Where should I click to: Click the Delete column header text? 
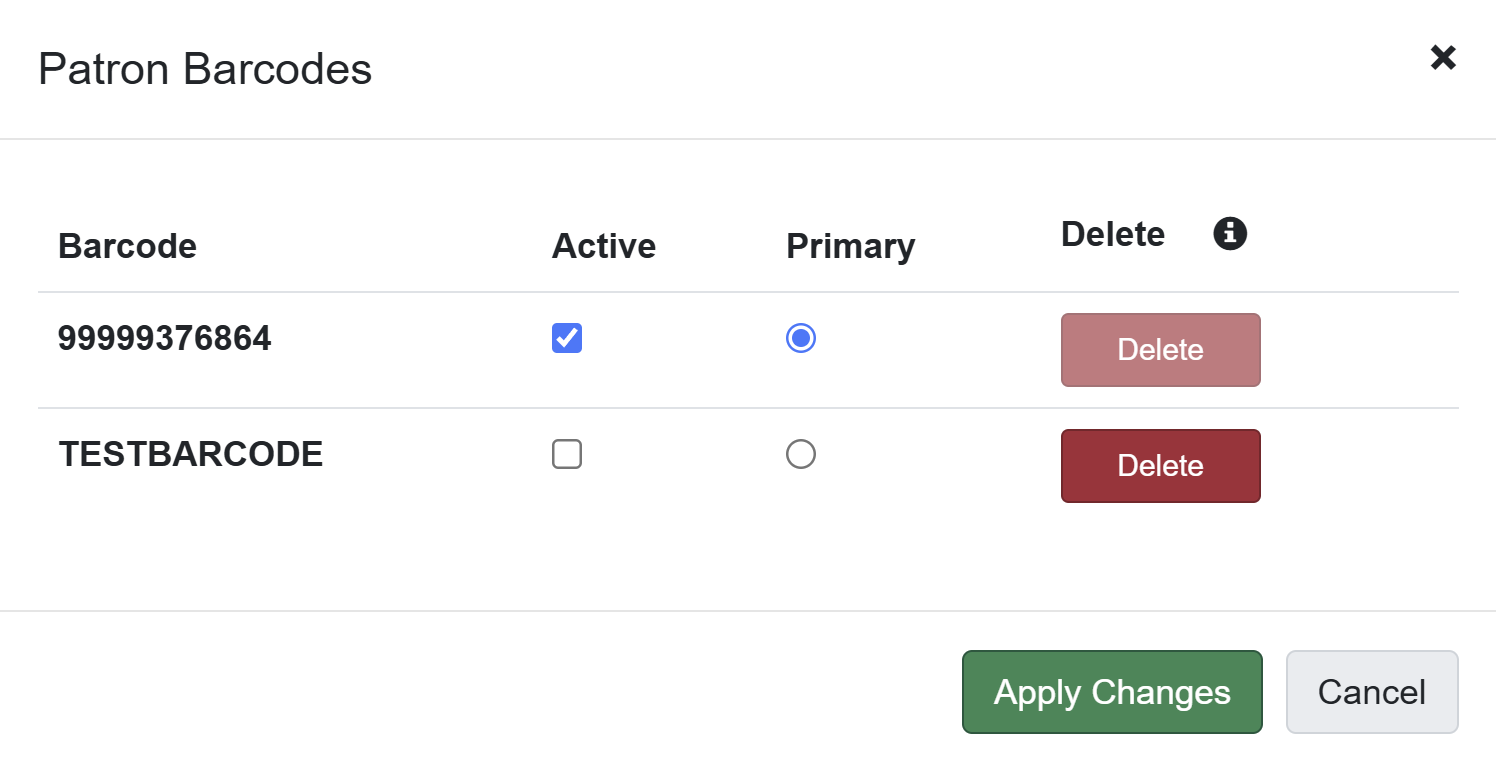(x=1112, y=234)
